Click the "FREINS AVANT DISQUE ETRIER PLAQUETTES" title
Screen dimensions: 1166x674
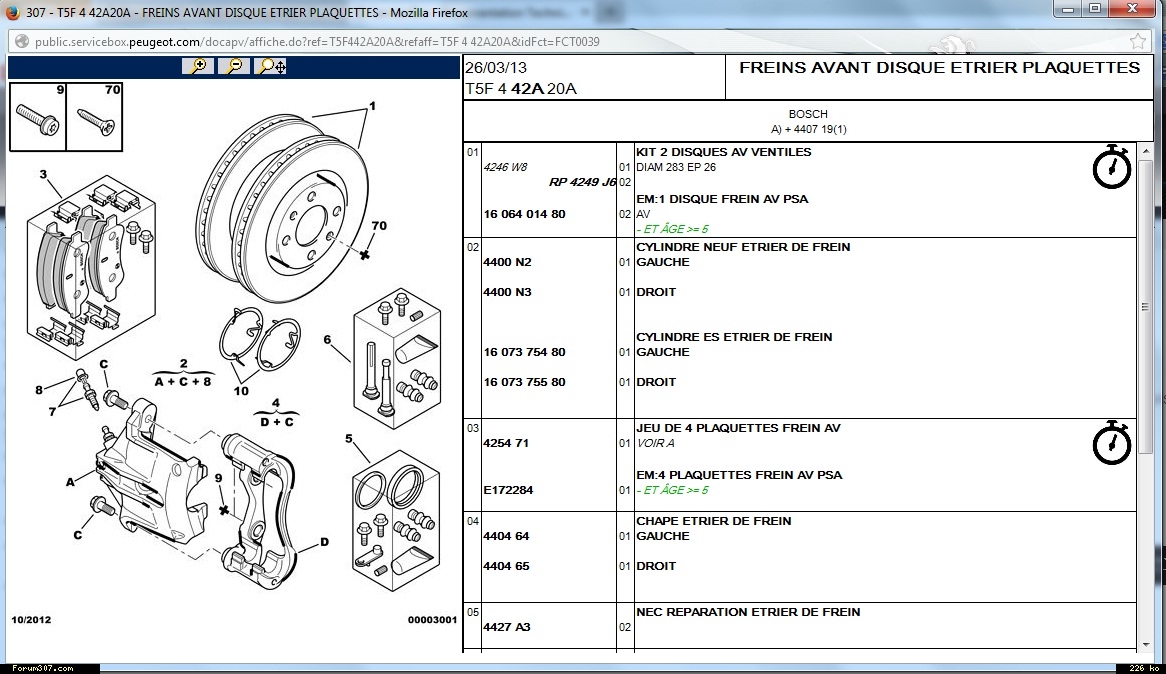[x=939, y=67]
